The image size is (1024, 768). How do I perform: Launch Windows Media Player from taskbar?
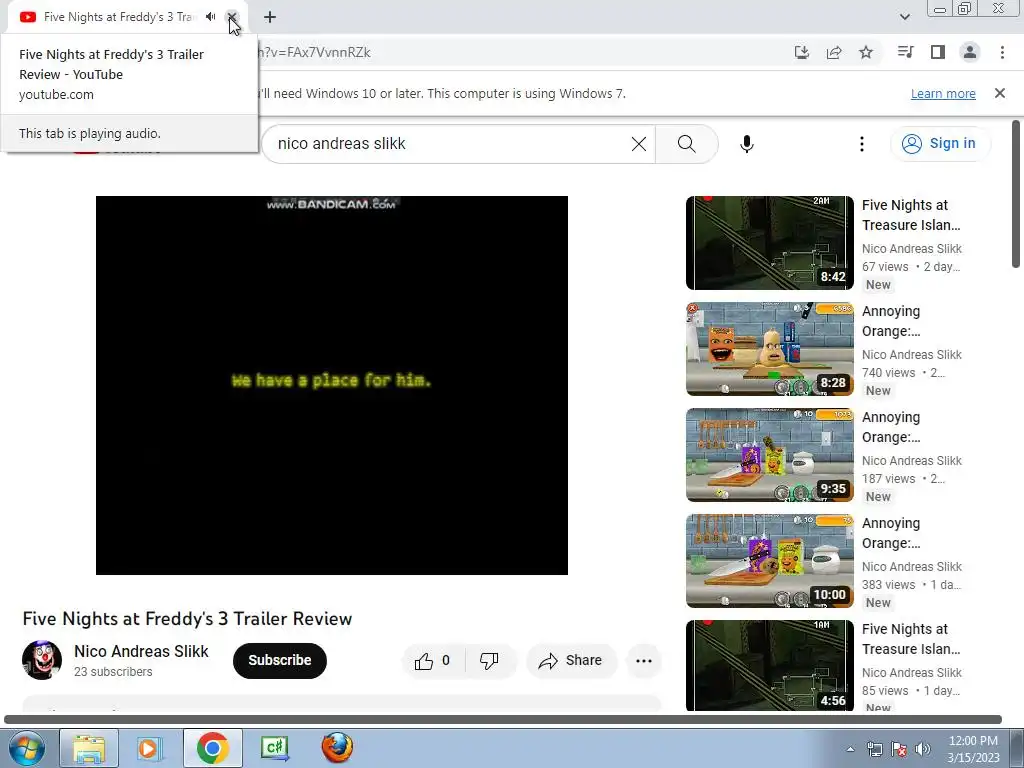pos(150,748)
